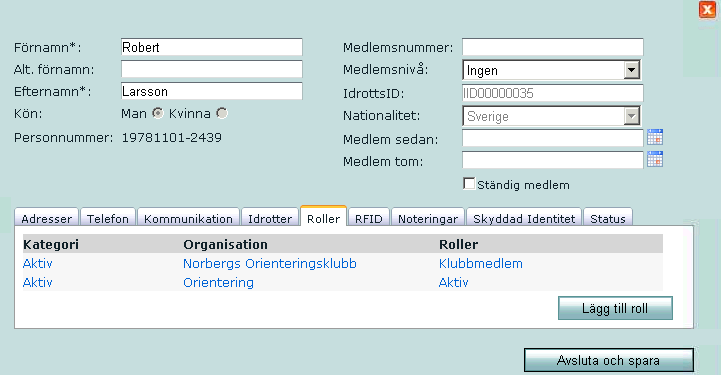721x375 pixels.
Task: Open Norbergs Orienteringsklubb organisation link
Action: click(x=270, y=263)
